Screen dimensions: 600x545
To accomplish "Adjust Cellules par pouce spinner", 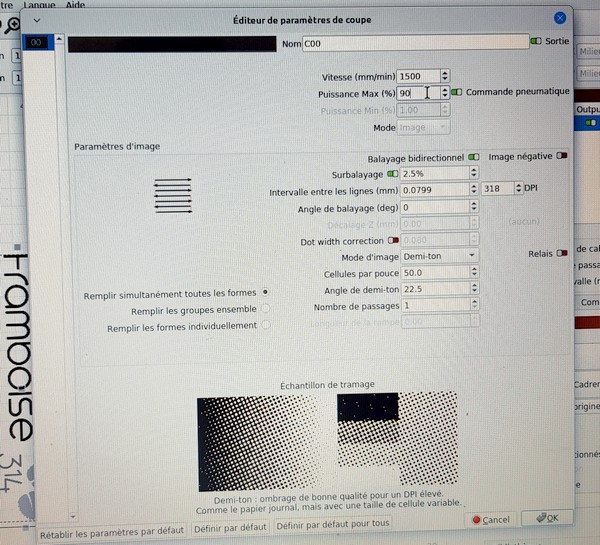I will [x=474, y=272].
